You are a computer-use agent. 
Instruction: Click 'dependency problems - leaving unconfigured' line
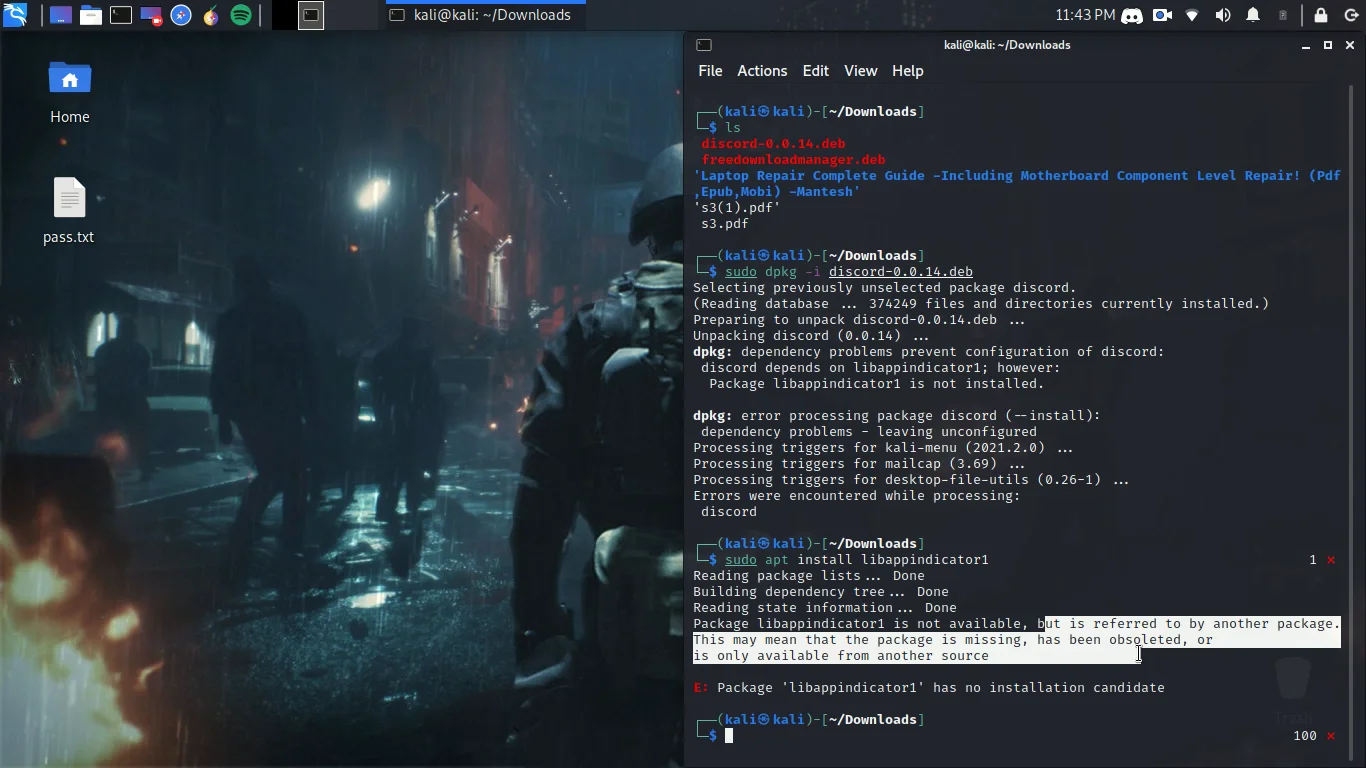pyautogui.click(x=869, y=432)
